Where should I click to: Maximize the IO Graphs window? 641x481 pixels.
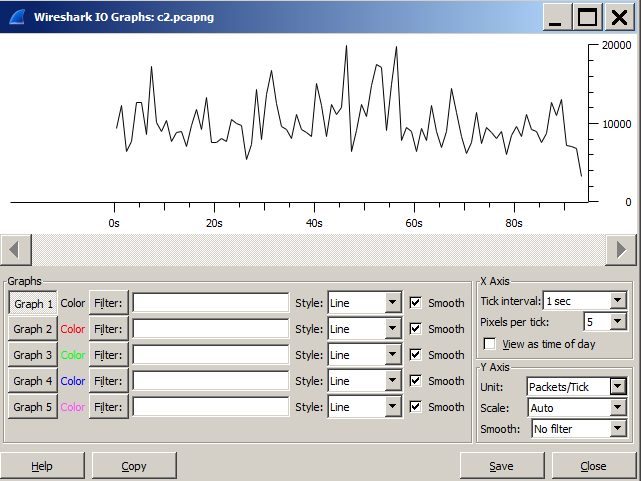587,17
